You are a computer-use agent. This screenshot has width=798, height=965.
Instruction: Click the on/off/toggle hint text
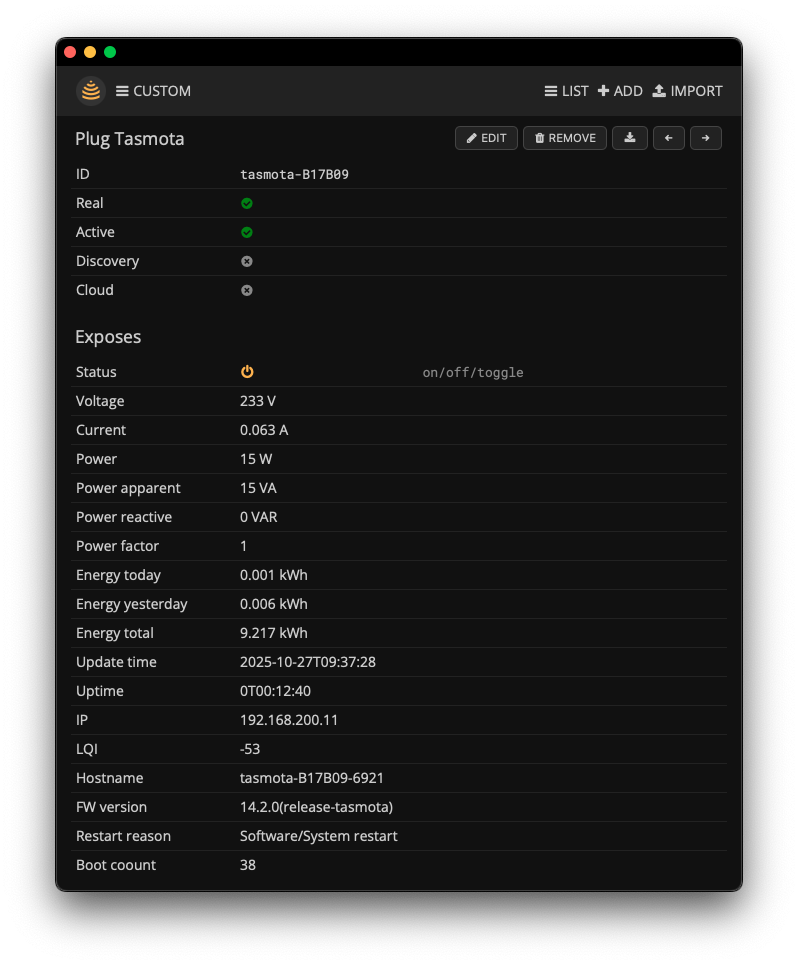[473, 373]
